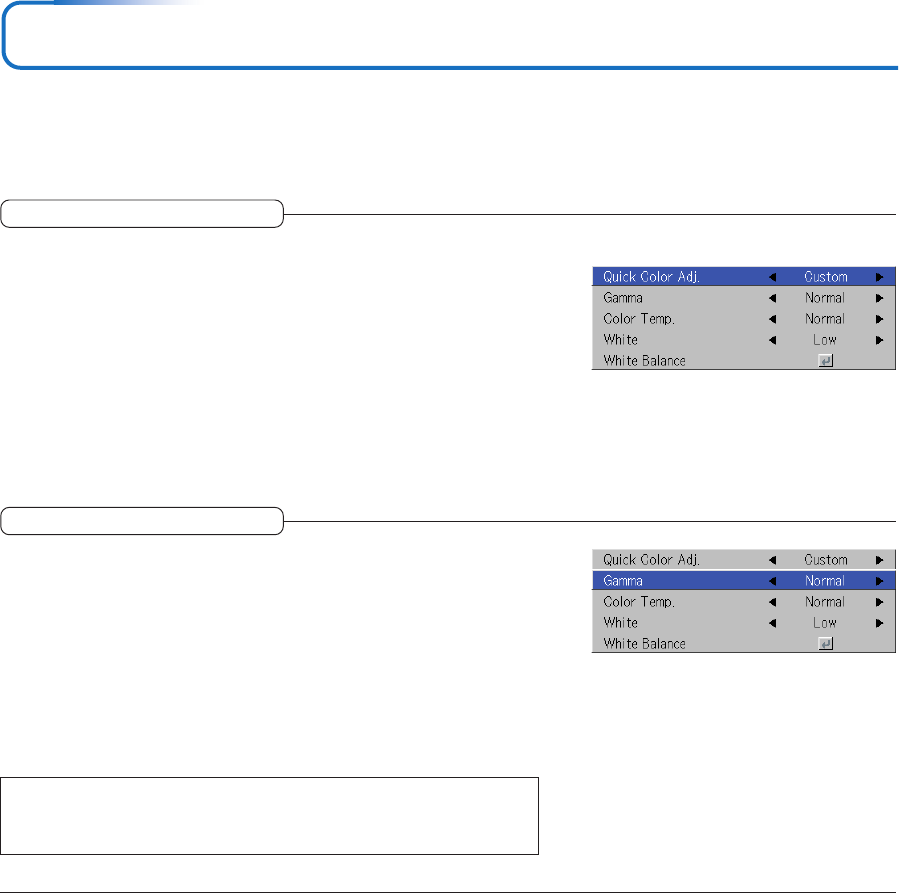Click right arrow beside Gamma in lower menu
This screenshot has width=899, height=893.
point(879,581)
